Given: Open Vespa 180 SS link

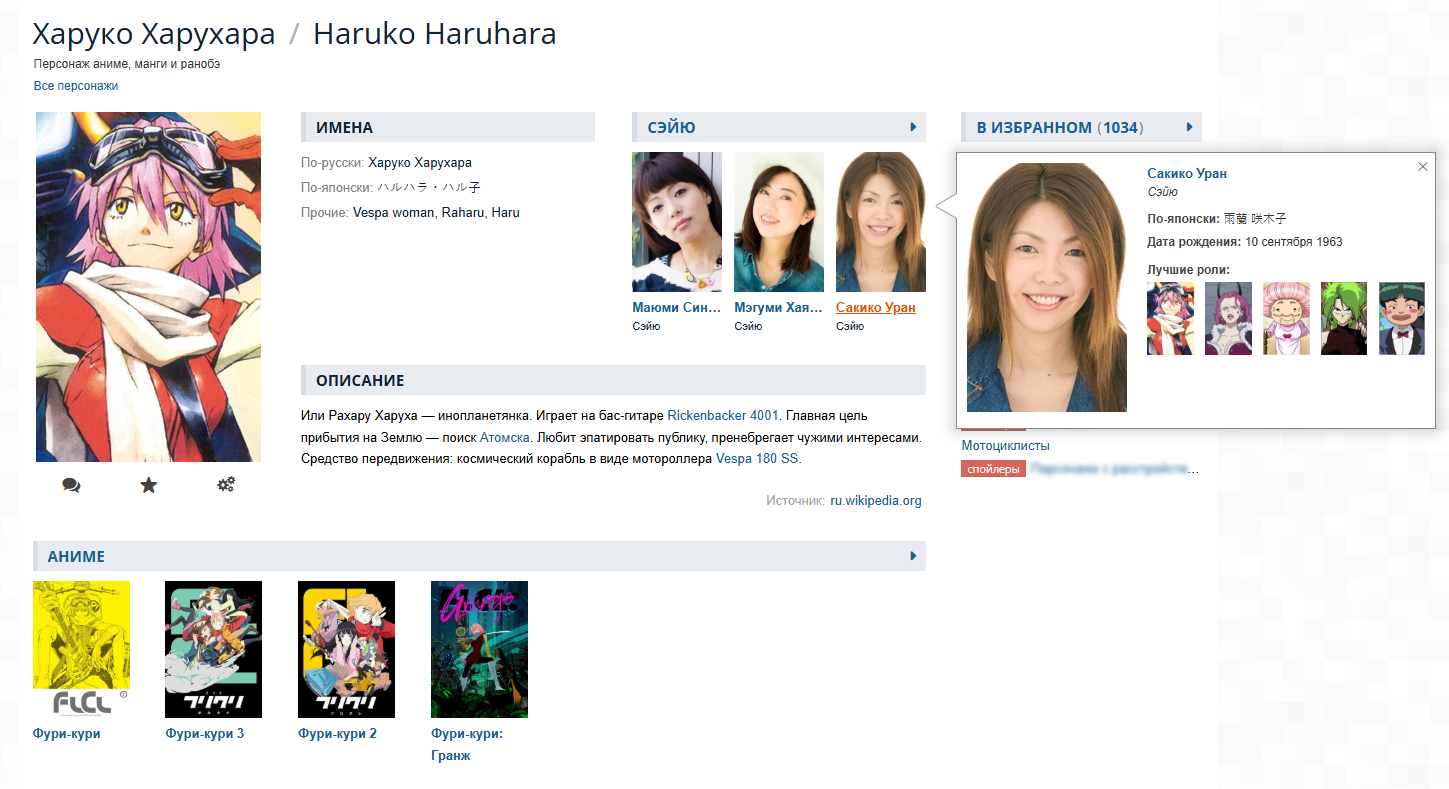Looking at the screenshot, I should pyautogui.click(x=757, y=460).
